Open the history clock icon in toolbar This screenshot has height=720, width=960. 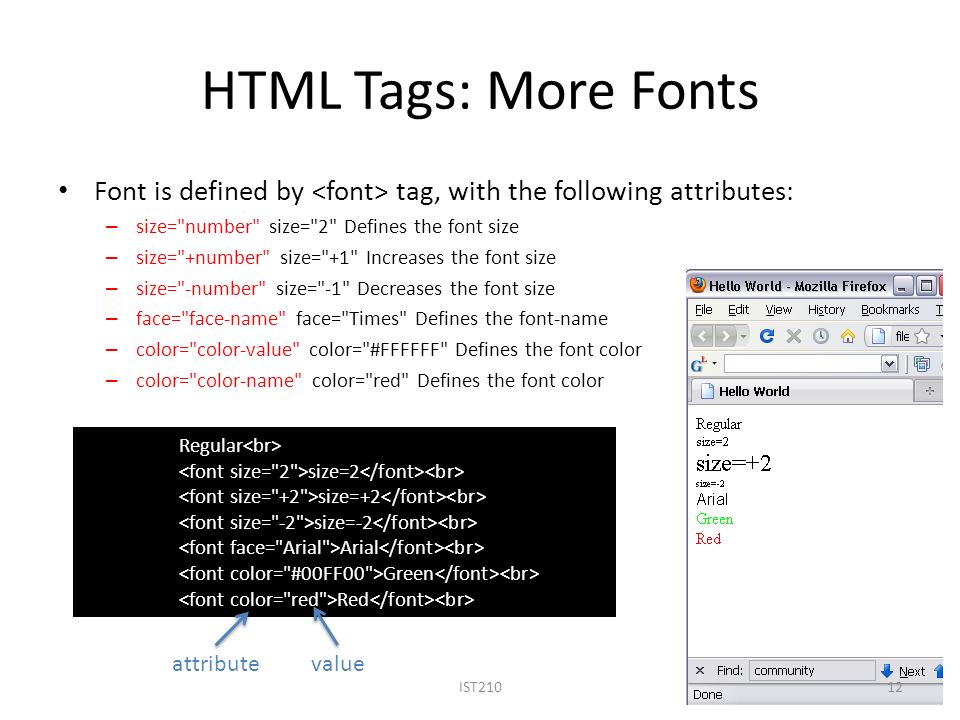pos(820,336)
